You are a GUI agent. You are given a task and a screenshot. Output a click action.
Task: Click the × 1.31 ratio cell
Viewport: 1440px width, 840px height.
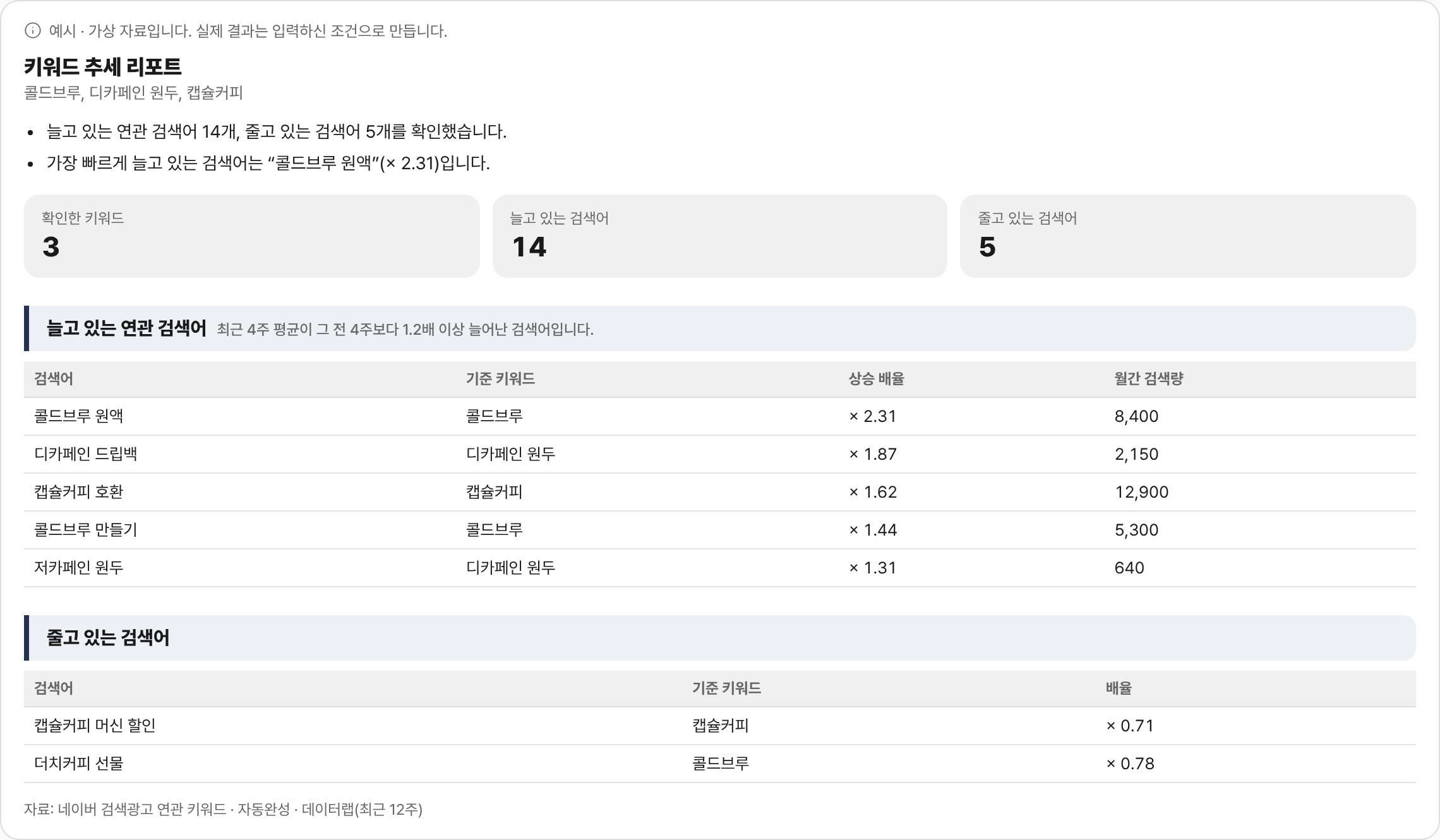tap(872, 568)
